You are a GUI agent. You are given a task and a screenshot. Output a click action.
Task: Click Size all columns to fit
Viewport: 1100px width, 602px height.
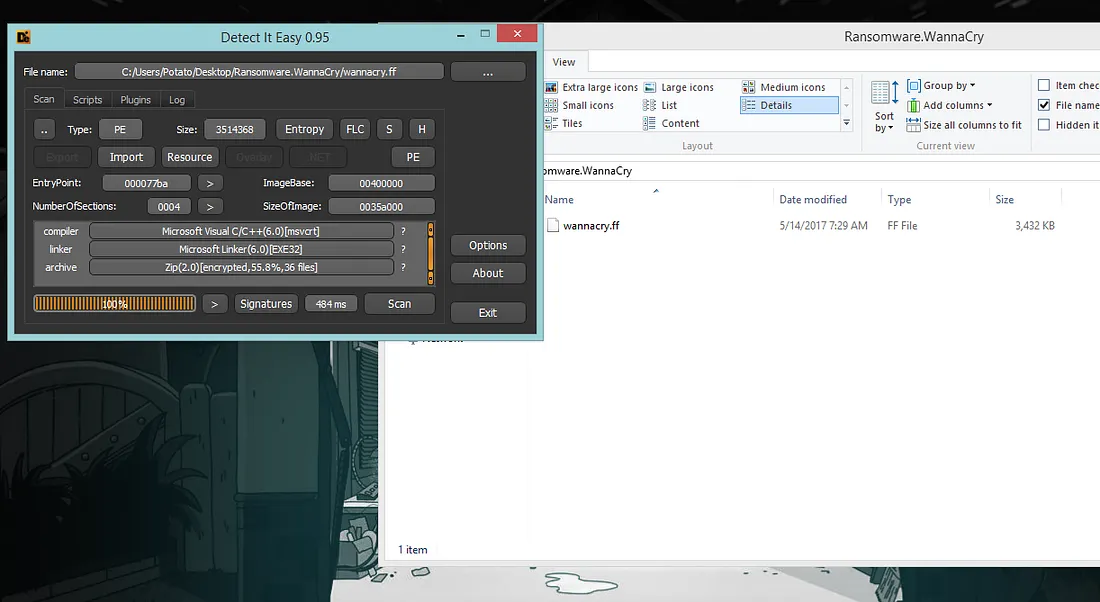[964, 125]
